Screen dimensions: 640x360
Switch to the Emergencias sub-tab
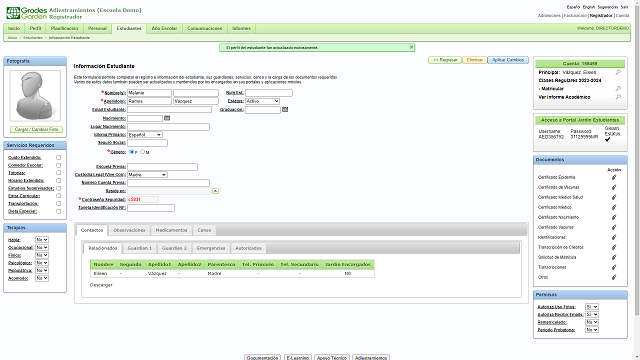(211, 248)
